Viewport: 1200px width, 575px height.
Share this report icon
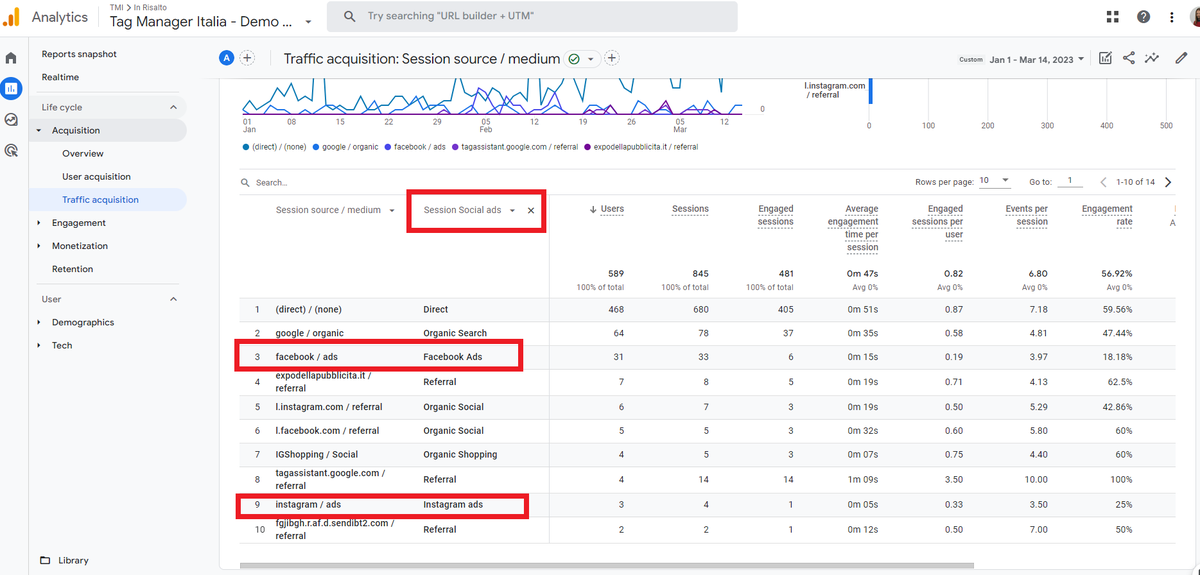click(1129, 58)
